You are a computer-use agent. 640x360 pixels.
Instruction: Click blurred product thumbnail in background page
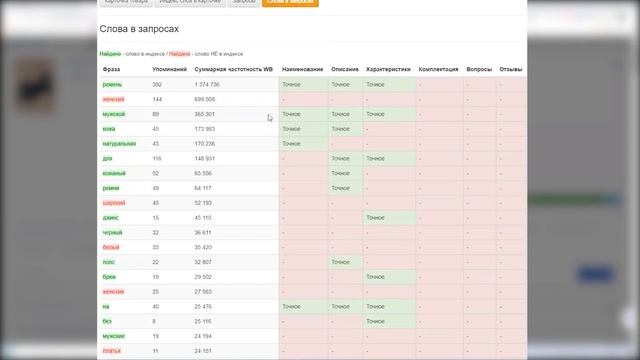click(35, 84)
